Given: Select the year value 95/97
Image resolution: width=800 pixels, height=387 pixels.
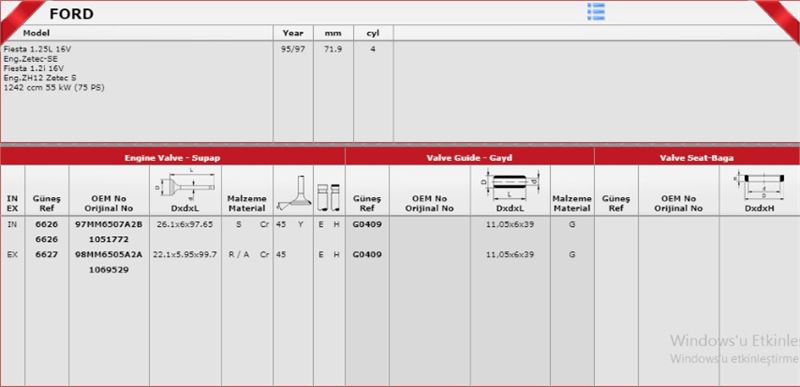Looking at the screenshot, I should pos(293,49).
